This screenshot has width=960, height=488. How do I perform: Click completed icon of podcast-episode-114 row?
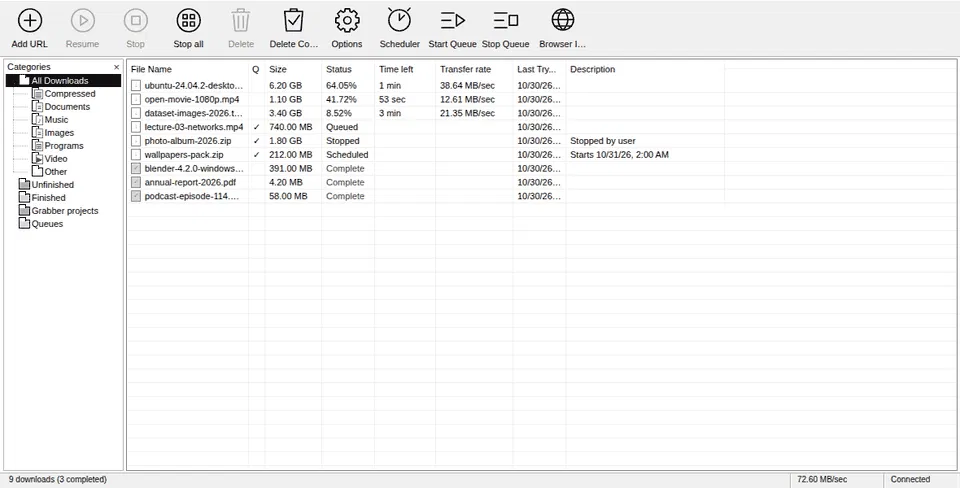pos(136,196)
